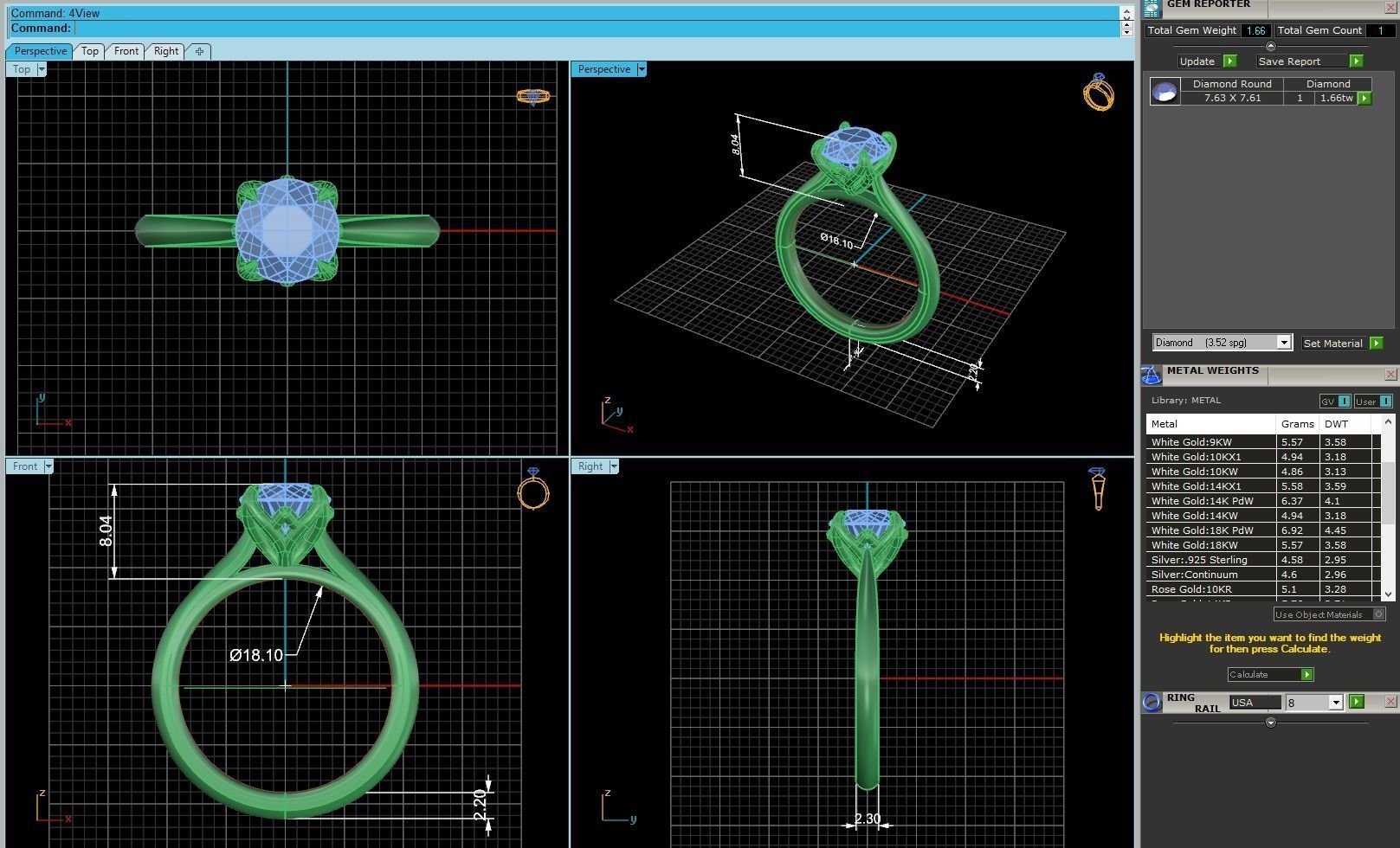Close the Gem Reporter panel
Image resolution: width=1400 pixels, height=848 pixels.
[1390, 8]
